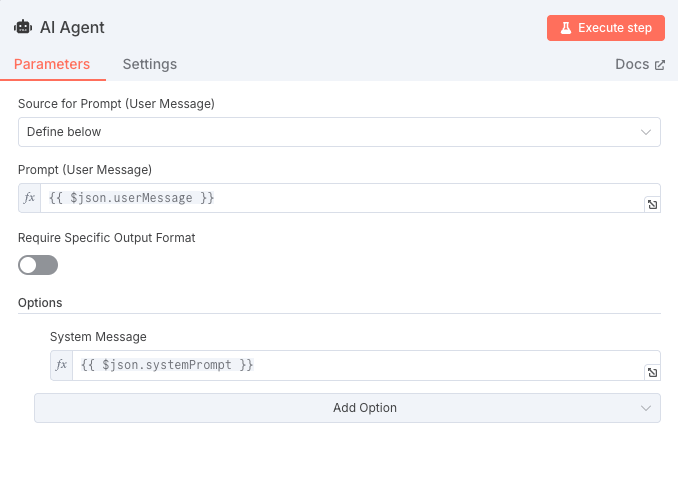Click the external link icon beside Docs
This screenshot has height=503, width=678.
coord(659,65)
